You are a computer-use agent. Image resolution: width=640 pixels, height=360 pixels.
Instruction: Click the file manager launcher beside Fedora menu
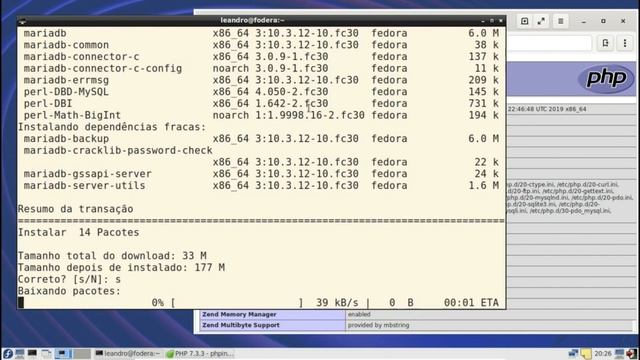[x=20, y=353]
